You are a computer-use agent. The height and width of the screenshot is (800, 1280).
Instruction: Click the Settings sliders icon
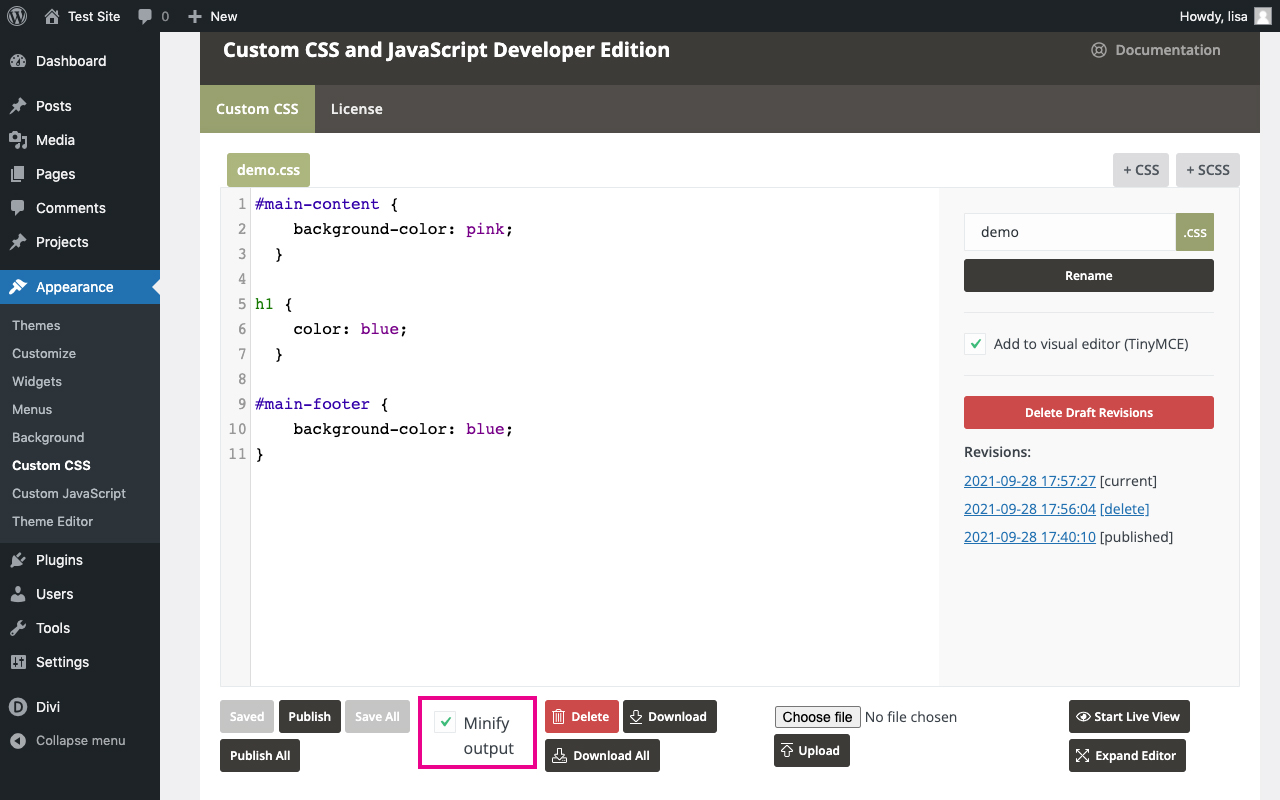[x=18, y=662]
